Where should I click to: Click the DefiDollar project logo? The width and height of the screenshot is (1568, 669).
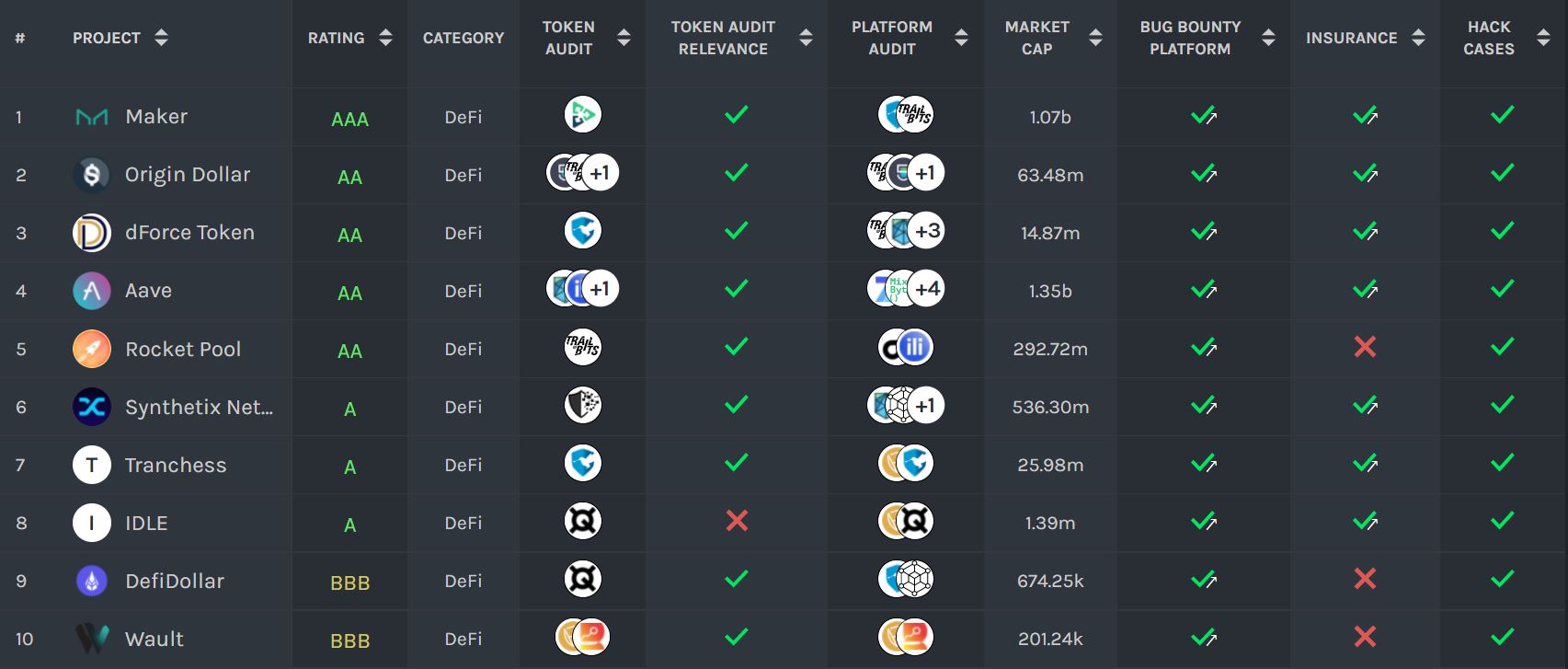point(92,581)
